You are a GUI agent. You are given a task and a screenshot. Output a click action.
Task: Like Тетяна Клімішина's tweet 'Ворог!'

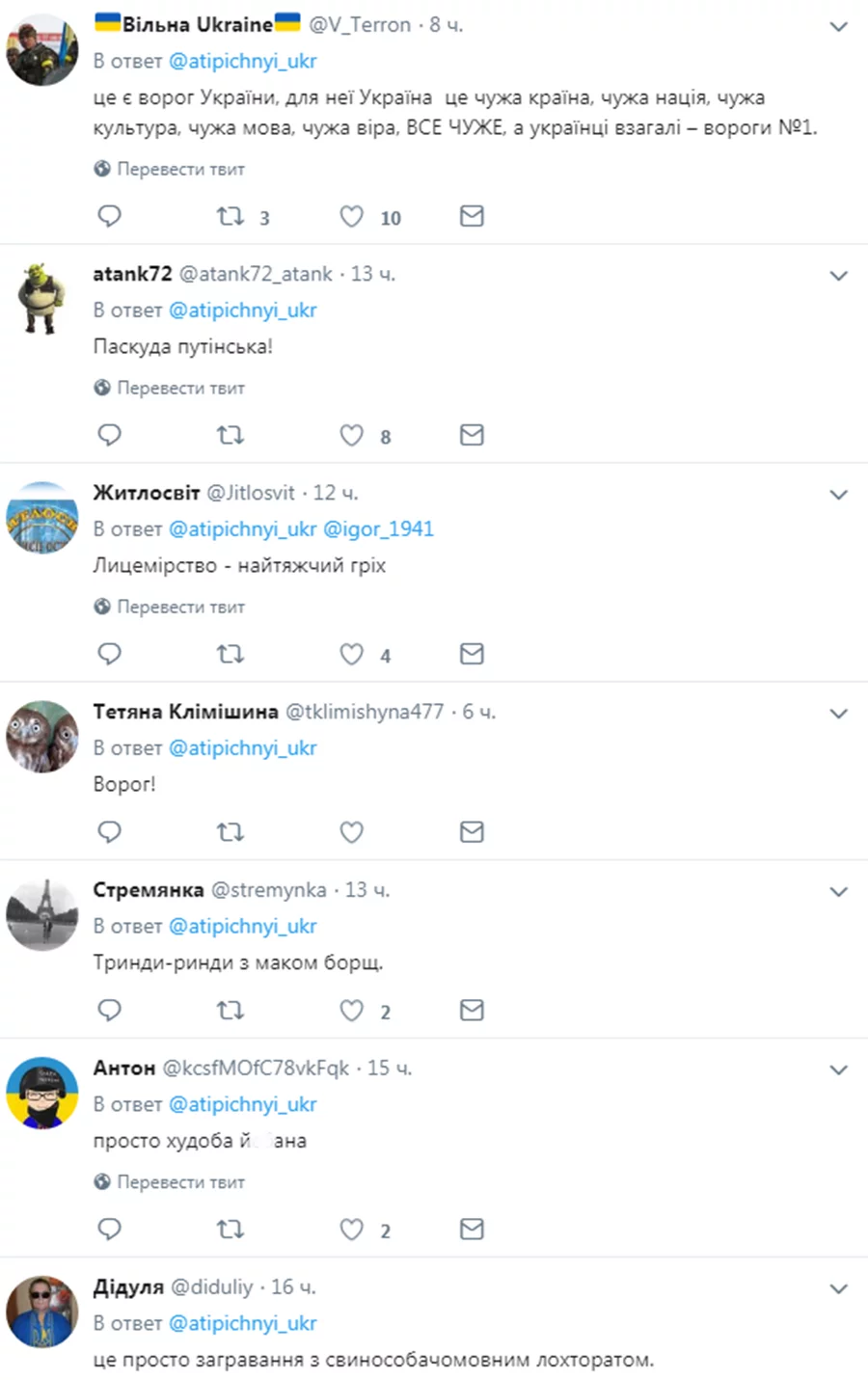click(x=351, y=831)
